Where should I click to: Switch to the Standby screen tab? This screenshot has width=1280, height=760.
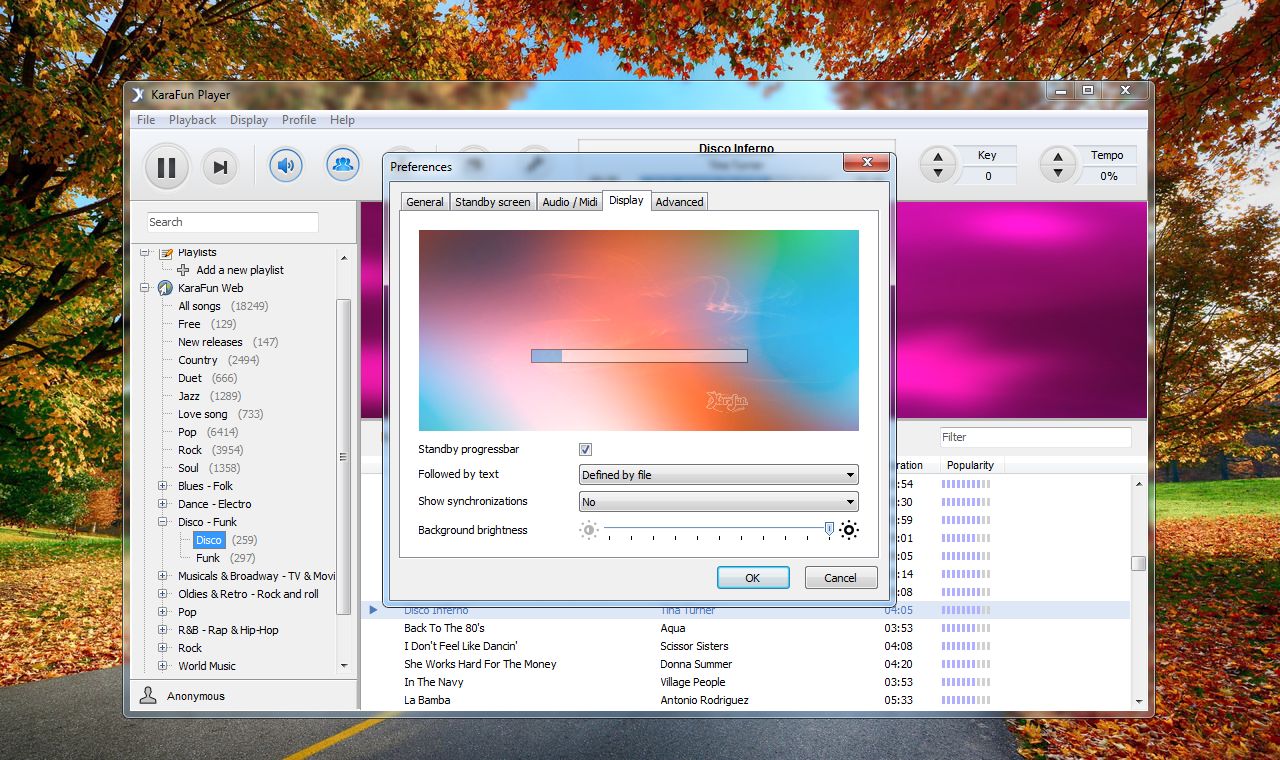493,202
